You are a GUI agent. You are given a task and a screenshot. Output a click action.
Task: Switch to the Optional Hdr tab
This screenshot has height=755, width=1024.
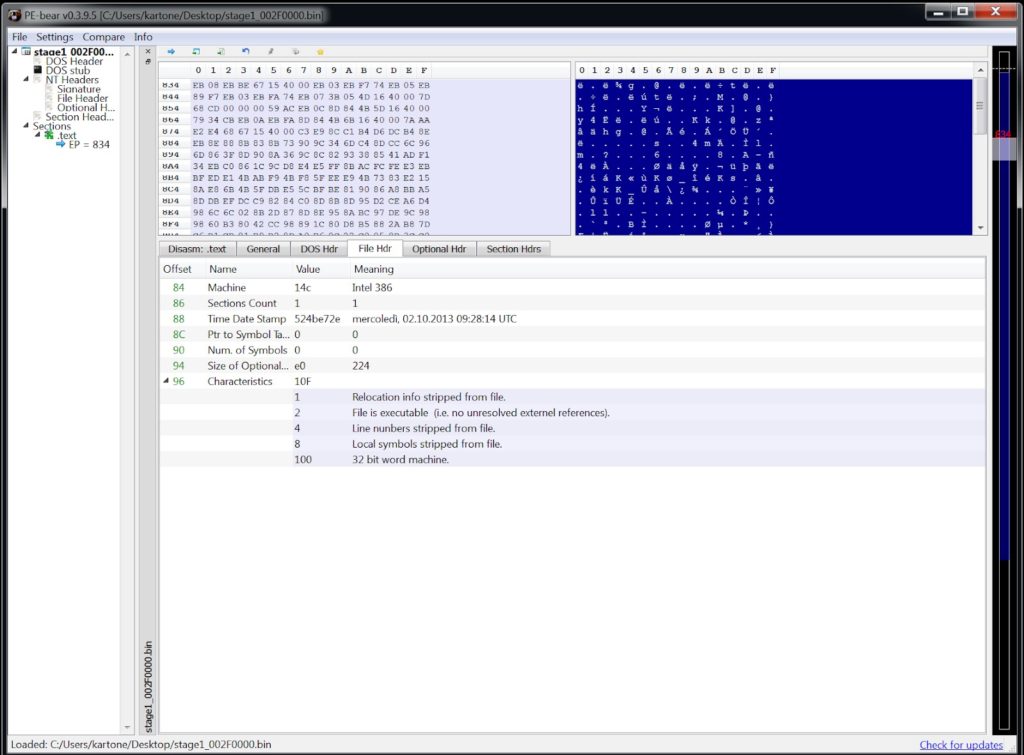coord(440,248)
